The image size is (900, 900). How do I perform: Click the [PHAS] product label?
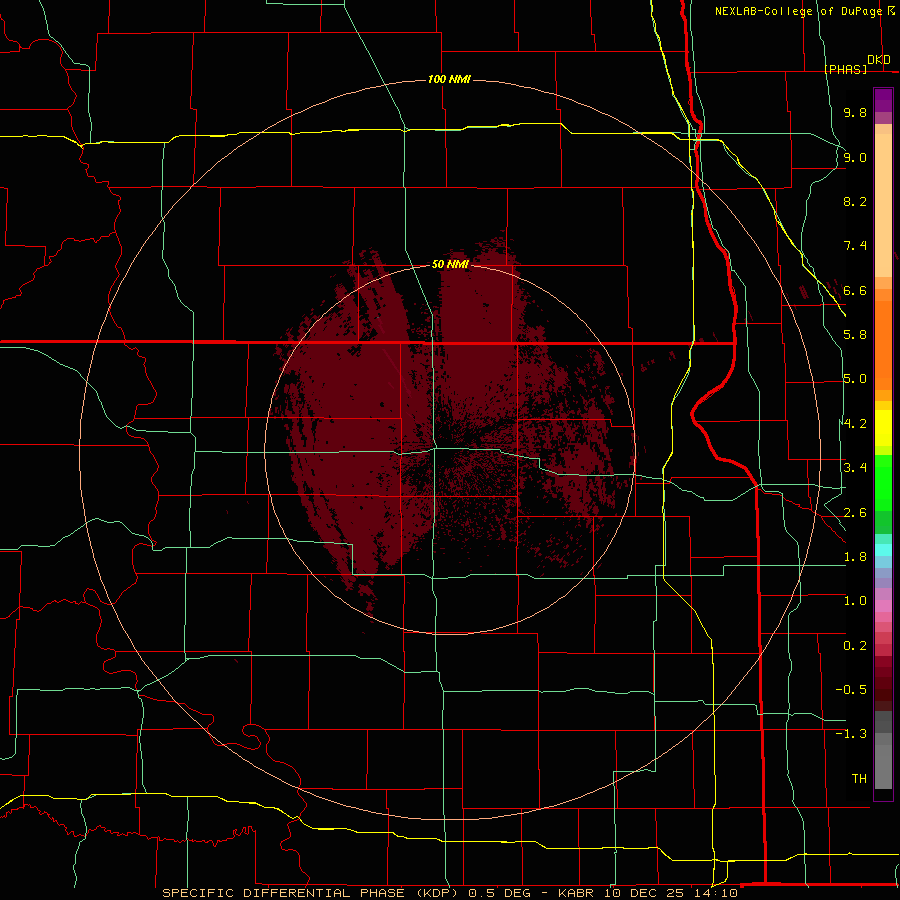(x=845, y=69)
